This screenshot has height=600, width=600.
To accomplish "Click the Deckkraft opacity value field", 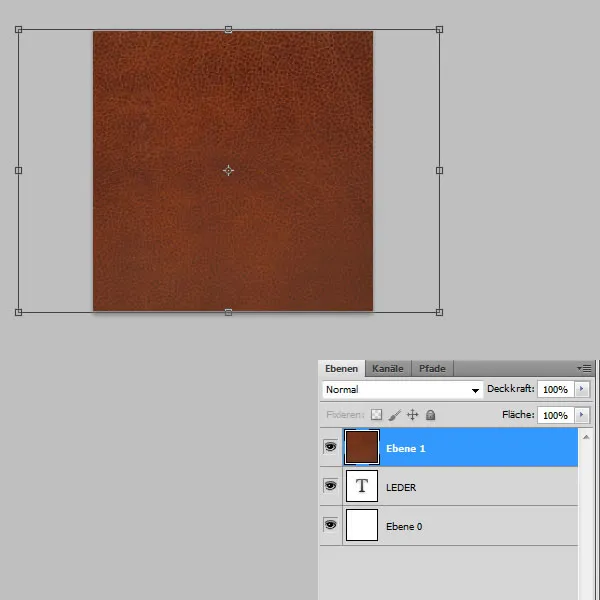I will click(x=554, y=389).
